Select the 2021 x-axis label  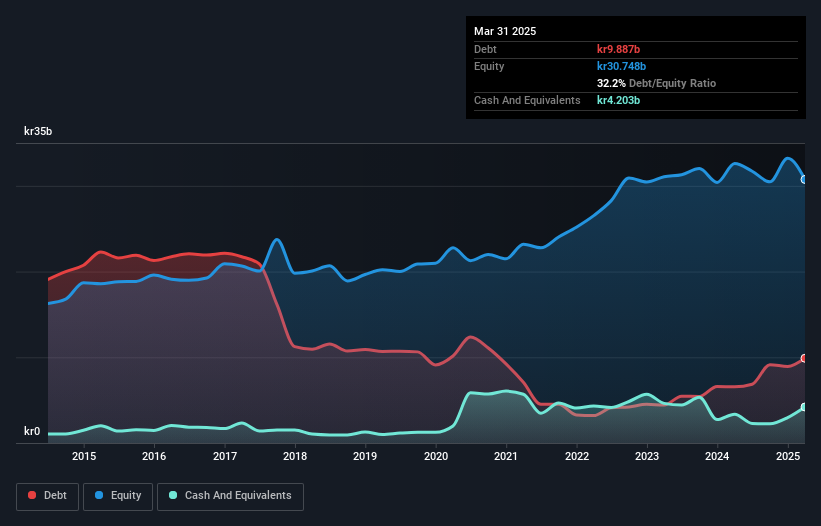[x=506, y=456]
